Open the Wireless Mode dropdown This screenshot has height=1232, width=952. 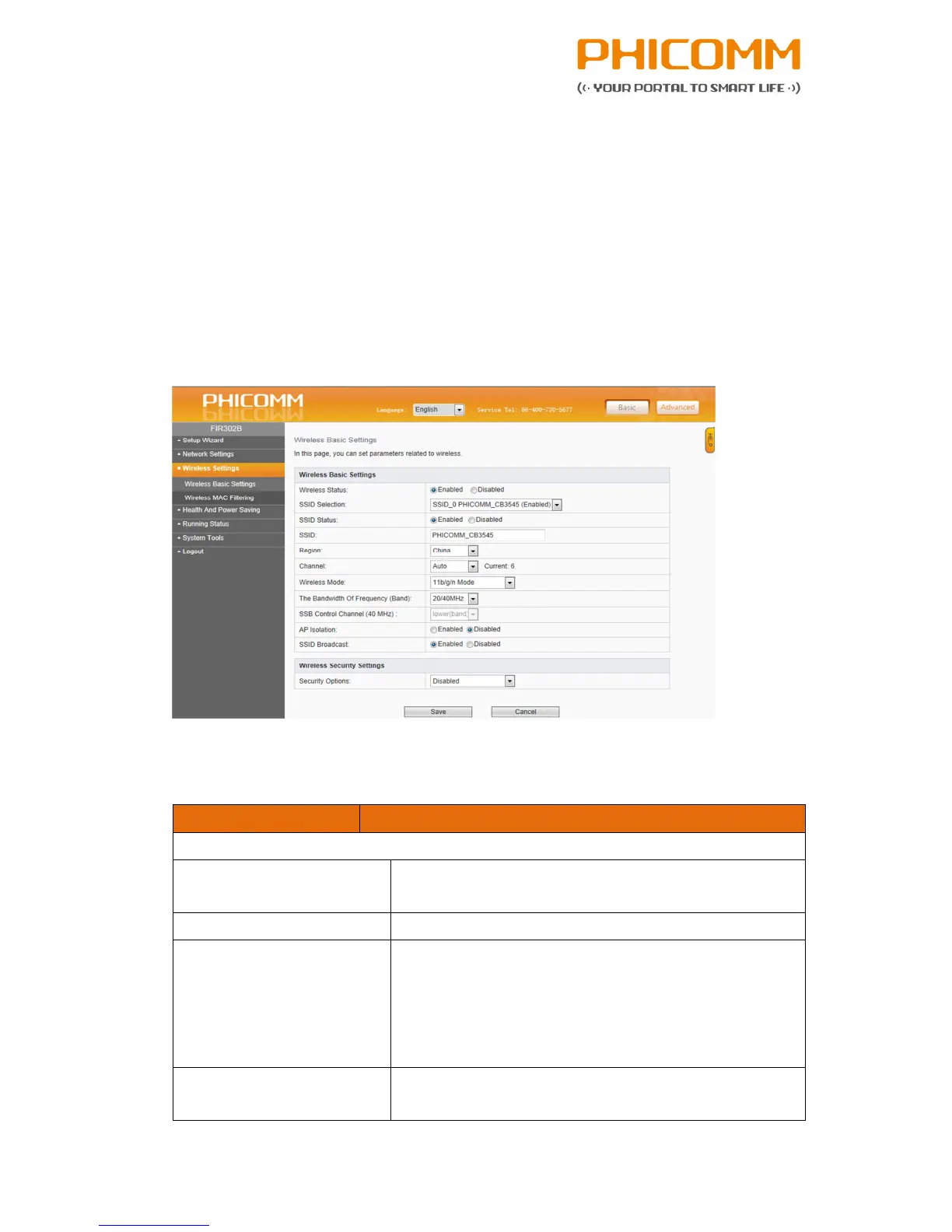point(472,583)
